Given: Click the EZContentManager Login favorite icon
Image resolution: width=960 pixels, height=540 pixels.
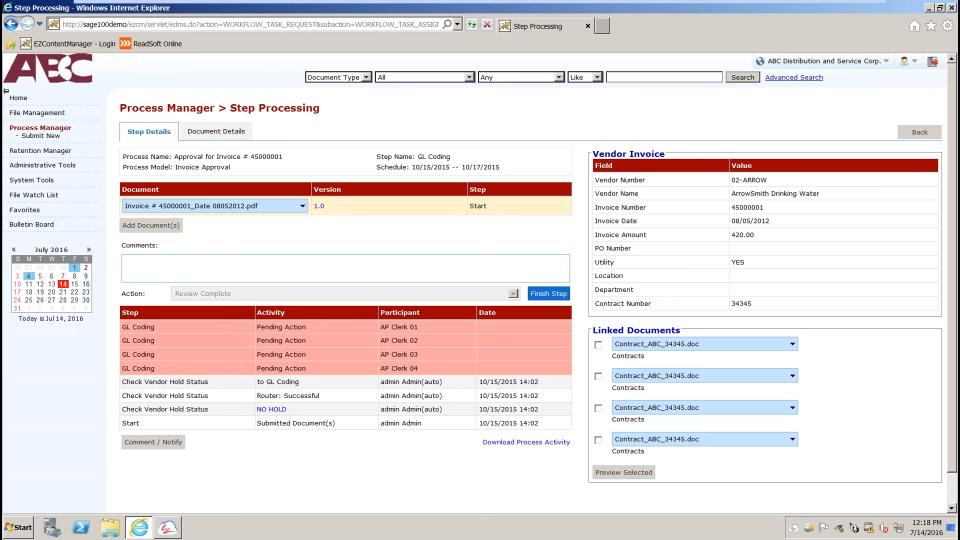Looking at the screenshot, I should 26,43.
